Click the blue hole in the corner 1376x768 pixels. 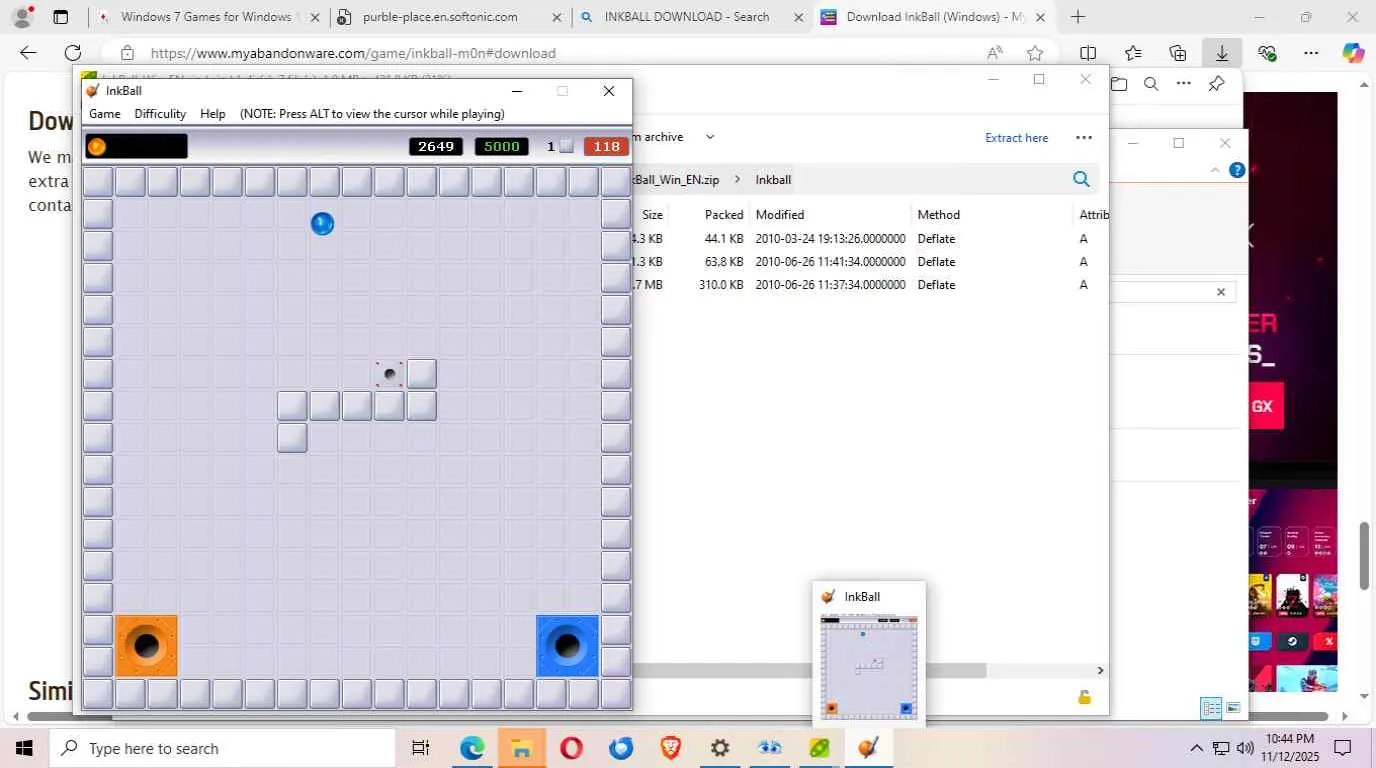567,646
